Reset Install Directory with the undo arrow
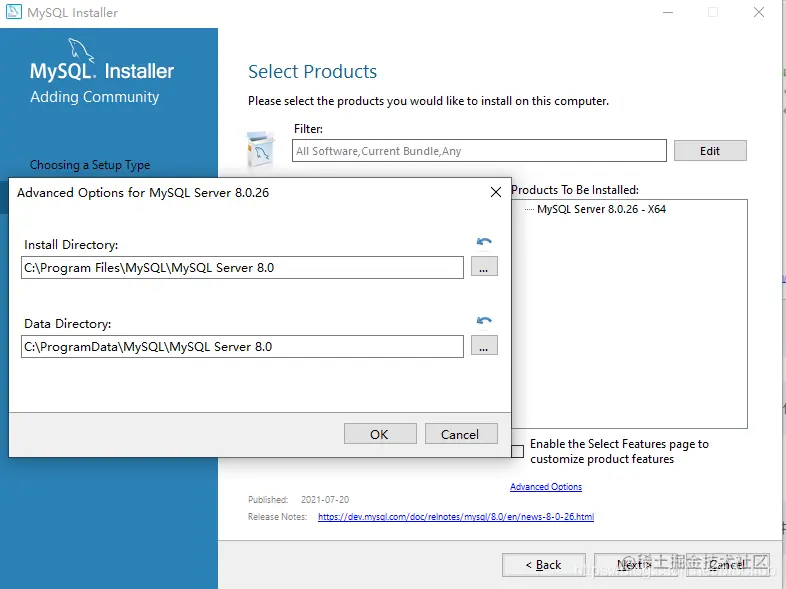 click(x=484, y=242)
